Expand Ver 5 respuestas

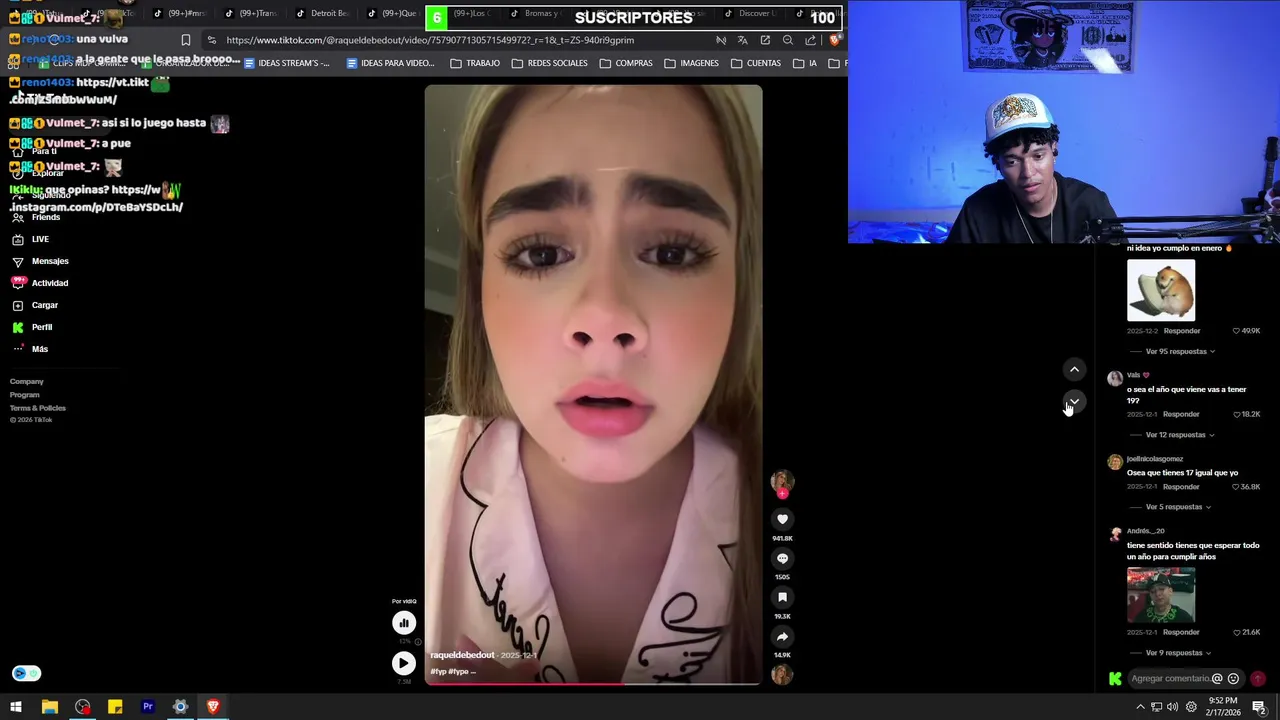point(1178,507)
